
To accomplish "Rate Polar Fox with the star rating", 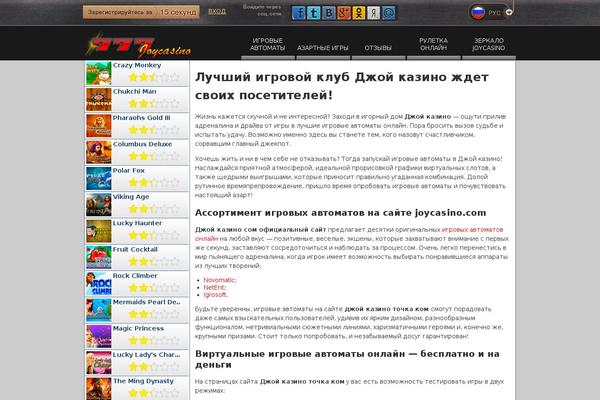I will pyautogui.click(x=154, y=183).
